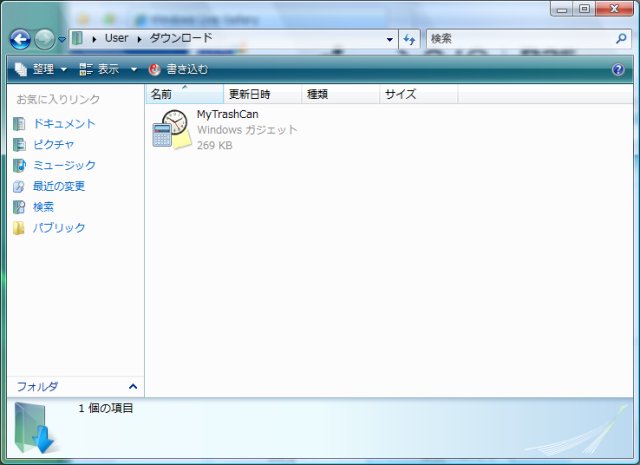The width and height of the screenshot is (640, 465).
Task: Click 書き込む burn button
Action: pyautogui.click(x=178, y=69)
